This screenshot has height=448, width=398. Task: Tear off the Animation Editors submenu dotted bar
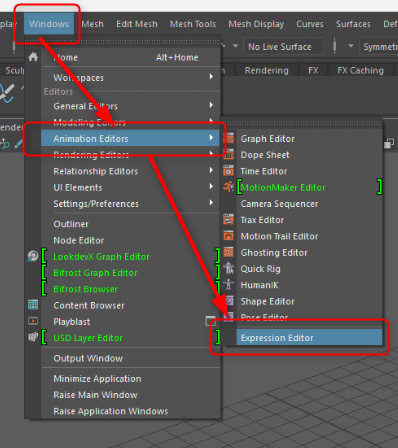302,123
